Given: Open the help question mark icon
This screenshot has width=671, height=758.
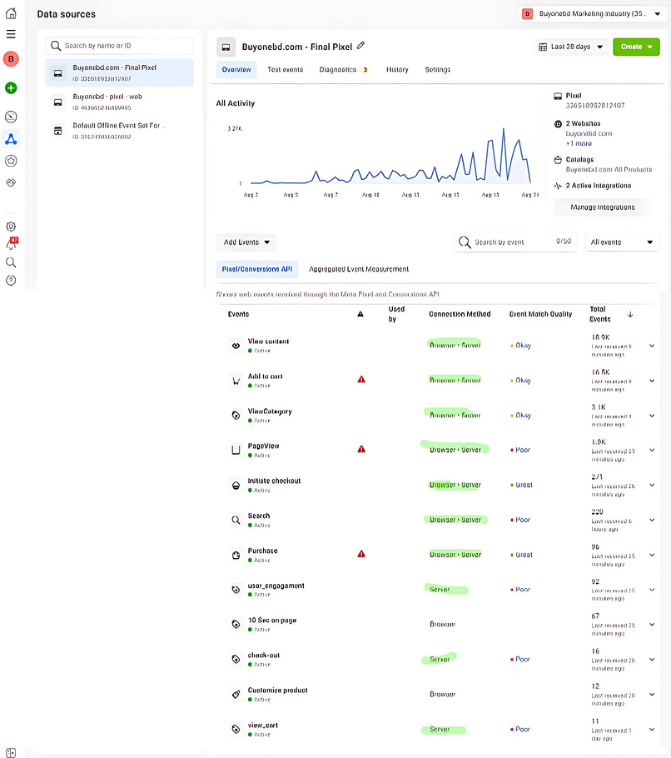Looking at the screenshot, I should [11, 280].
